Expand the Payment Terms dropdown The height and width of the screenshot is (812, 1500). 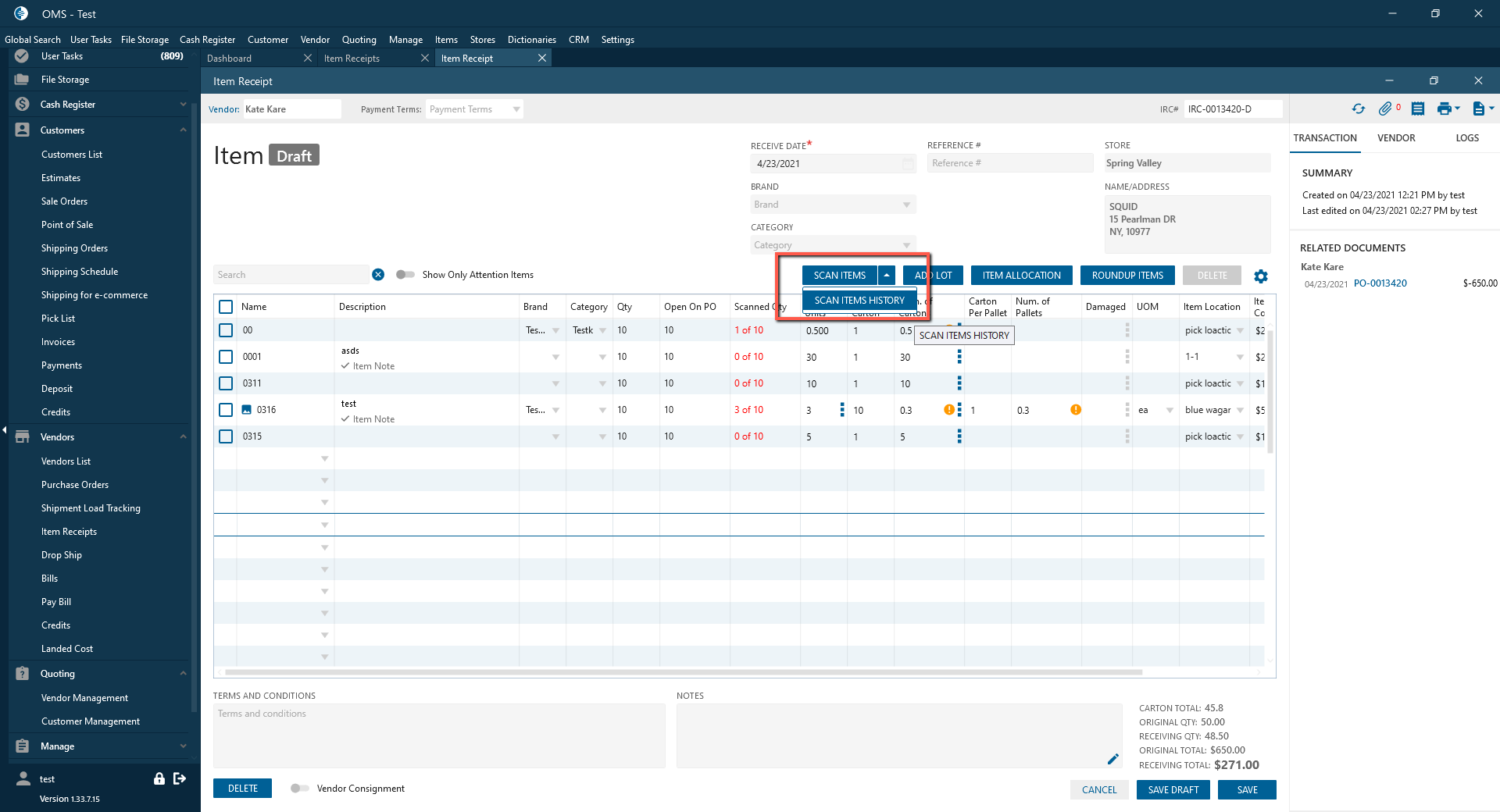click(x=474, y=109)
